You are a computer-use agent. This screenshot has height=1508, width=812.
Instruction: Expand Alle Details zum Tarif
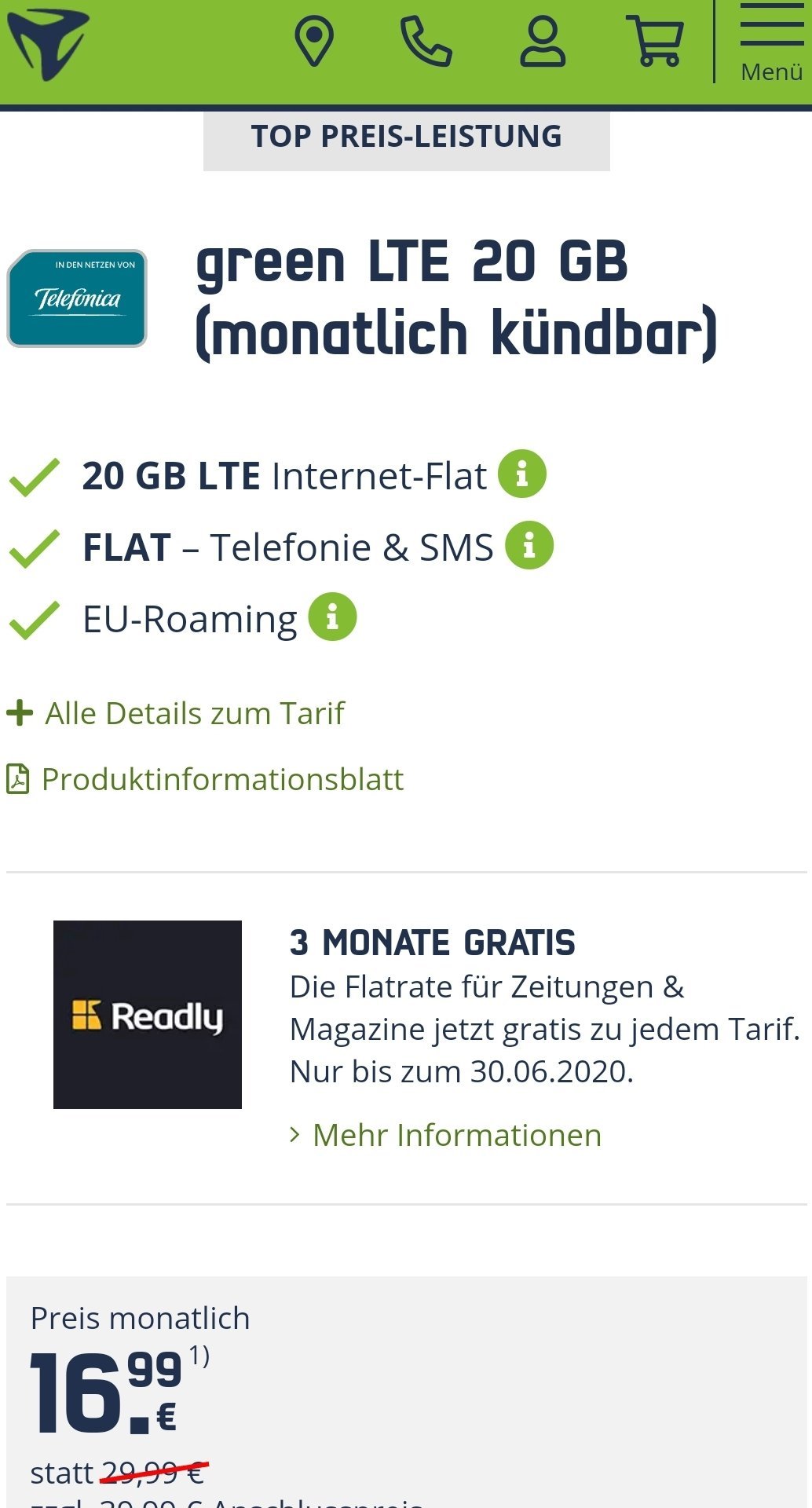click(194, 713)
